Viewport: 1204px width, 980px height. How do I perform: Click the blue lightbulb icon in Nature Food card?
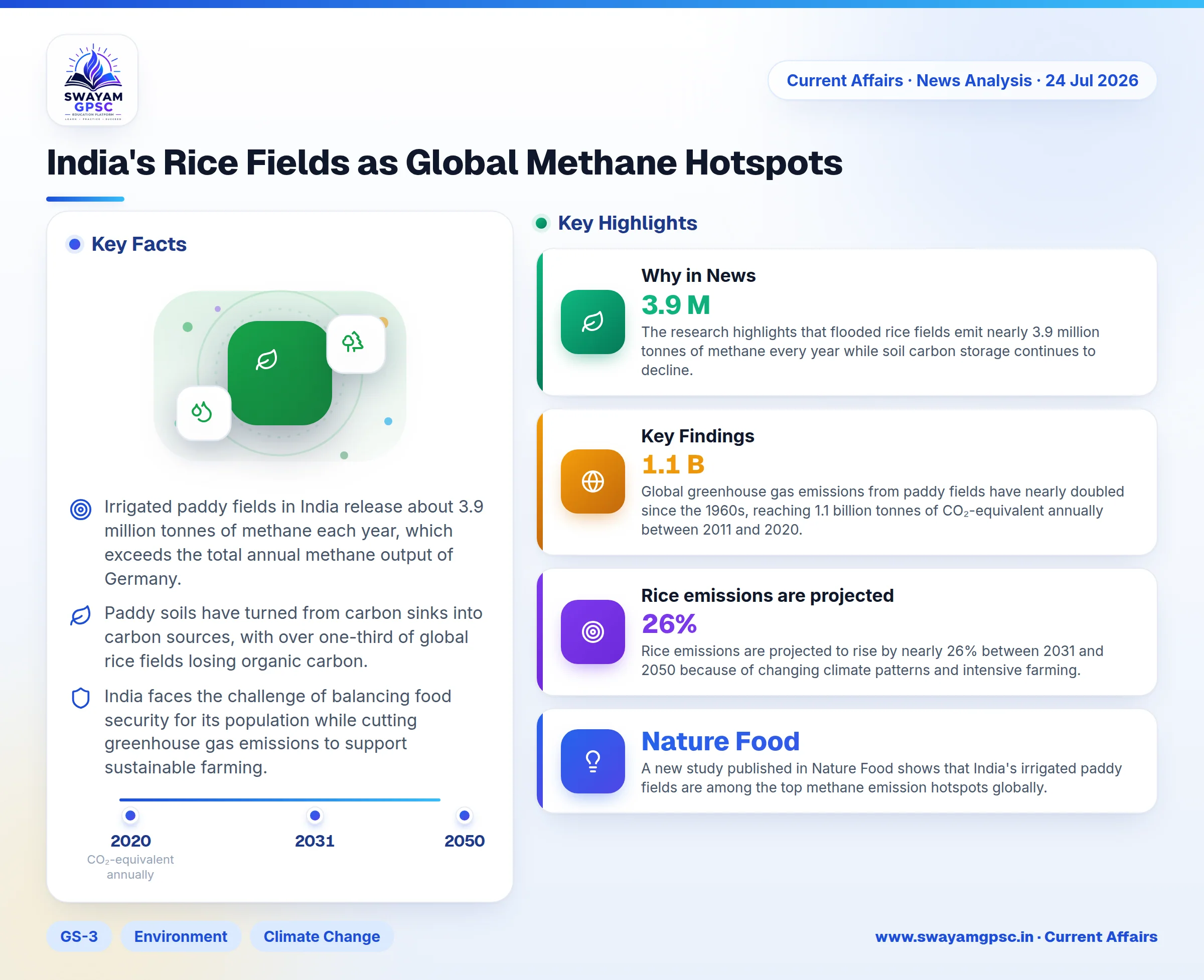(592, 761)
